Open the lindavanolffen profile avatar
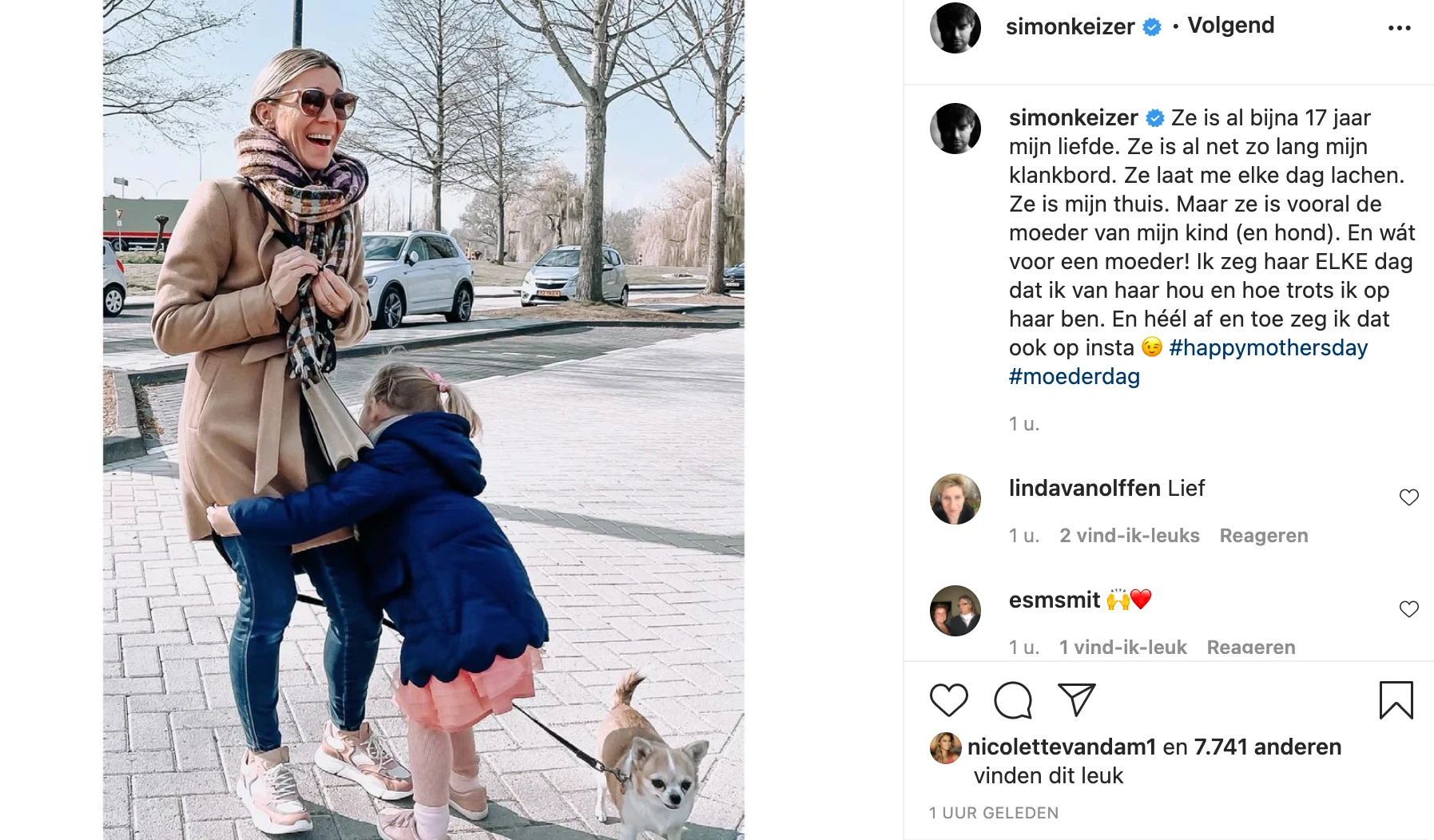The image size is (1434, 840). (955, 499)
